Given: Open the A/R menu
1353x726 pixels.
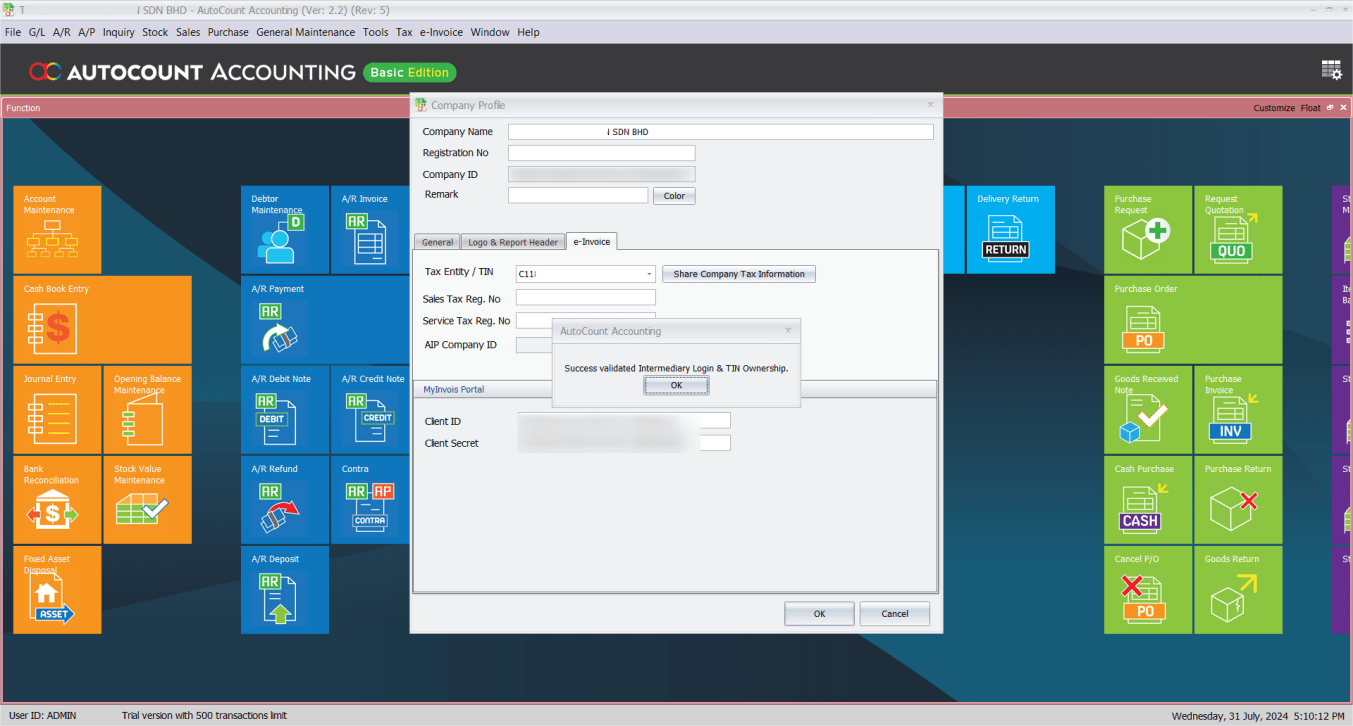Looking at the screenshot, I should click(62, 32).
